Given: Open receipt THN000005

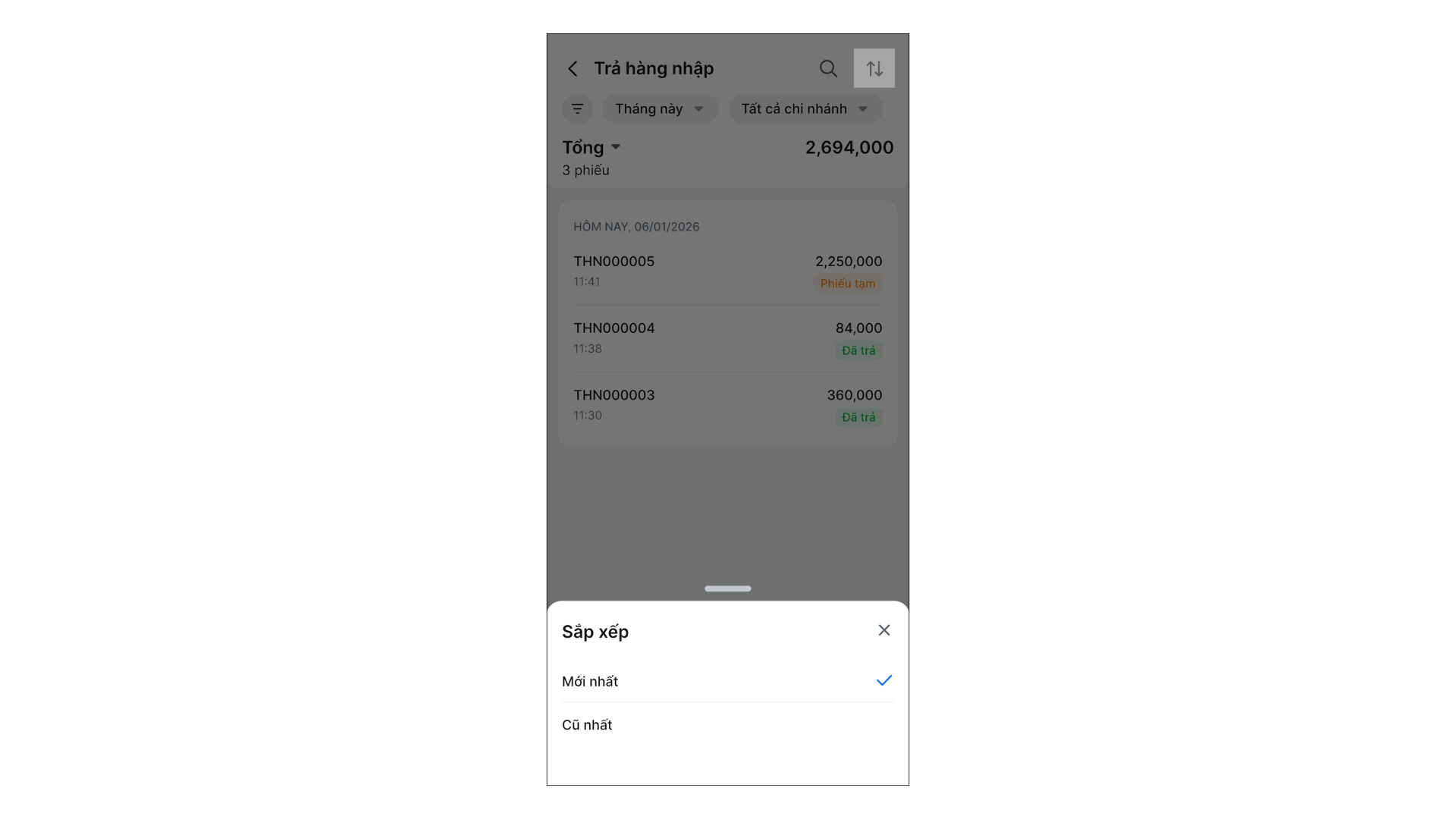Looking at the screenshot, I should coord(727,271).
